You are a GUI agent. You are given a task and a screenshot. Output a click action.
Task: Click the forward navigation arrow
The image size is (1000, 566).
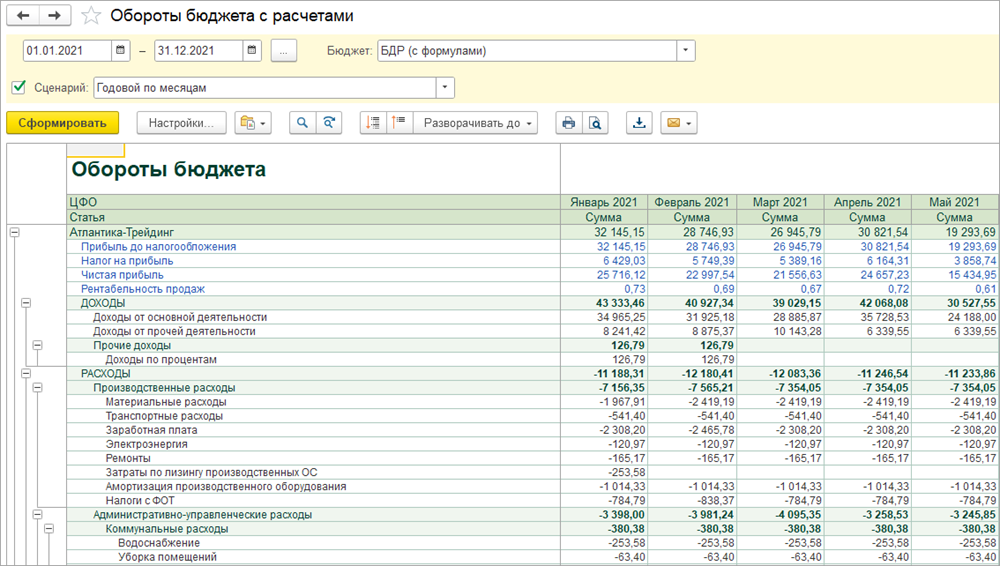[54, 16]
